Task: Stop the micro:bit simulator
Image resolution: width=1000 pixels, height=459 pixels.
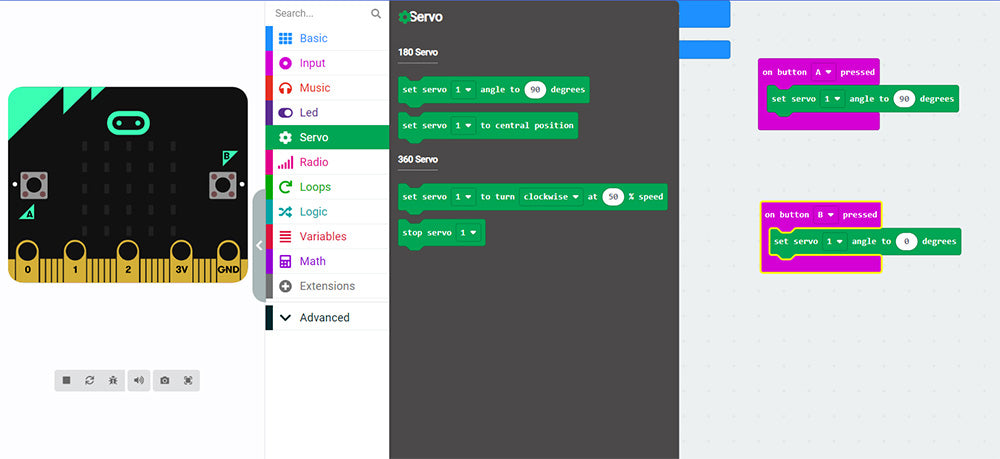Action: click(x=67, y=380)
